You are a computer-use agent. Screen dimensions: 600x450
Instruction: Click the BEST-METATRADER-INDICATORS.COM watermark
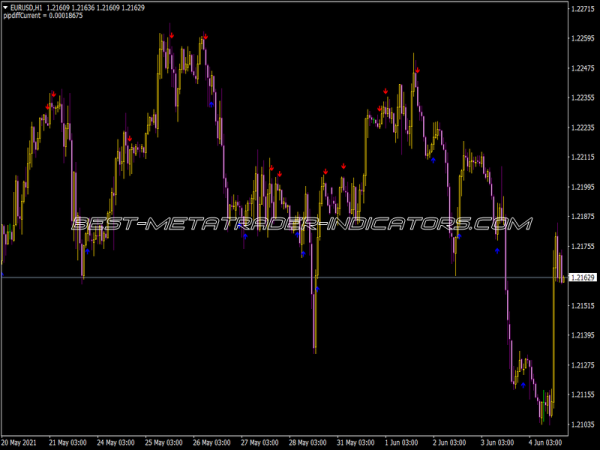tap(301, 224)
